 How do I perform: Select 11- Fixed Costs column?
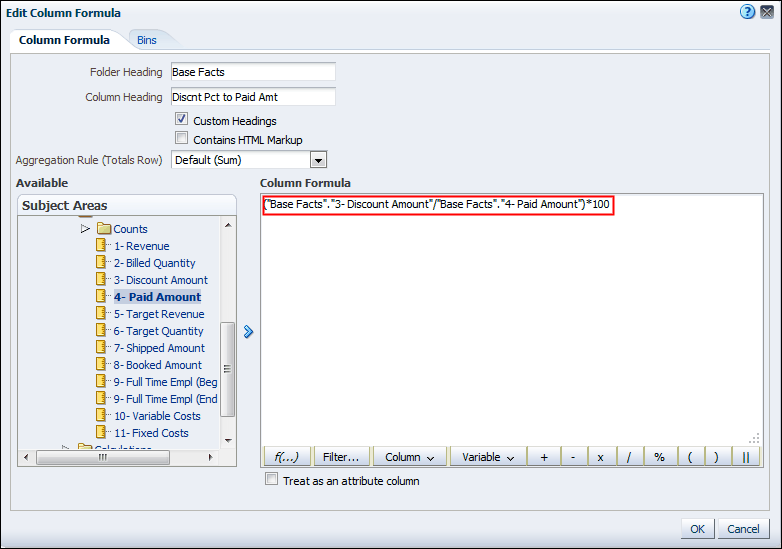(151, 433)
